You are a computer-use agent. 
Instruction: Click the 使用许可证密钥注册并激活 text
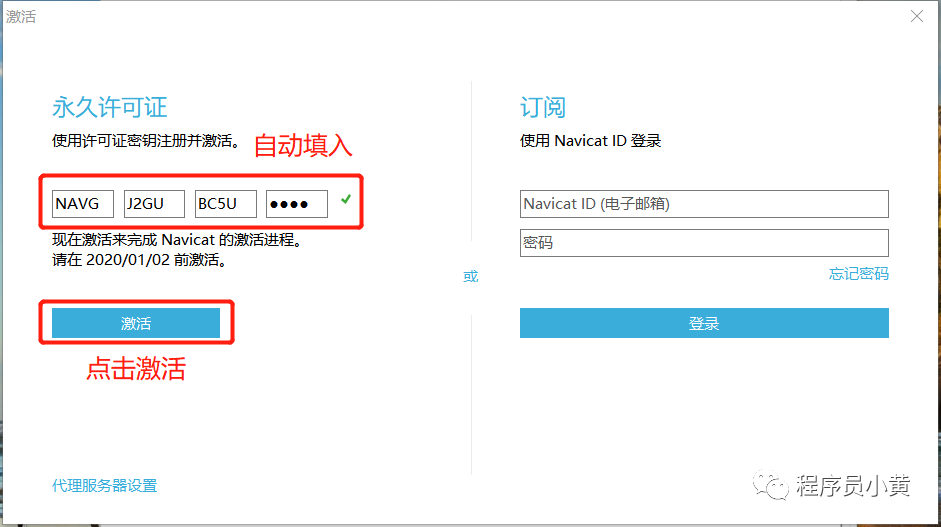(146, 140)
